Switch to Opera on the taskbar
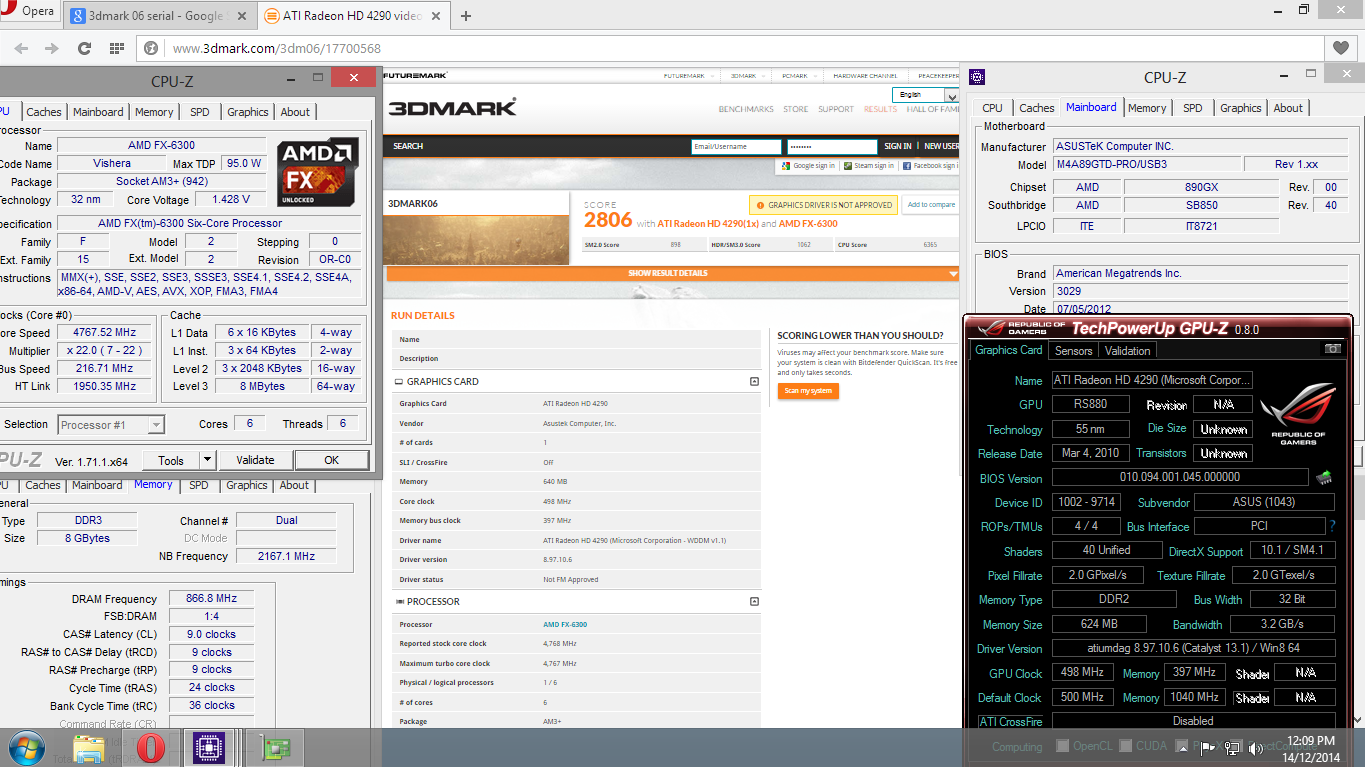The height and width of the screenshot is (767, 1365). pyautogui.click(x=150, y=747)
